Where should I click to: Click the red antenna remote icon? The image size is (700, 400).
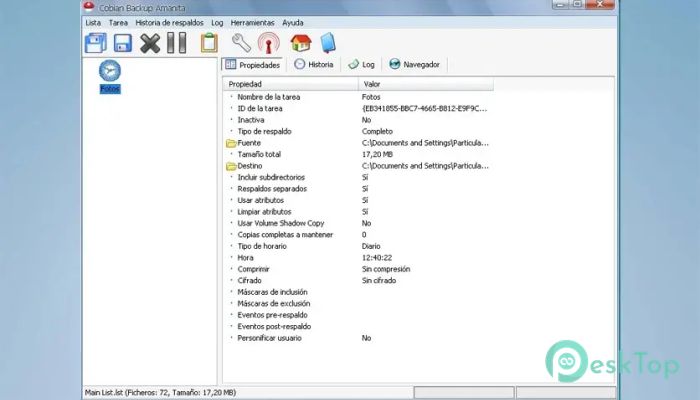pos(269,43)
